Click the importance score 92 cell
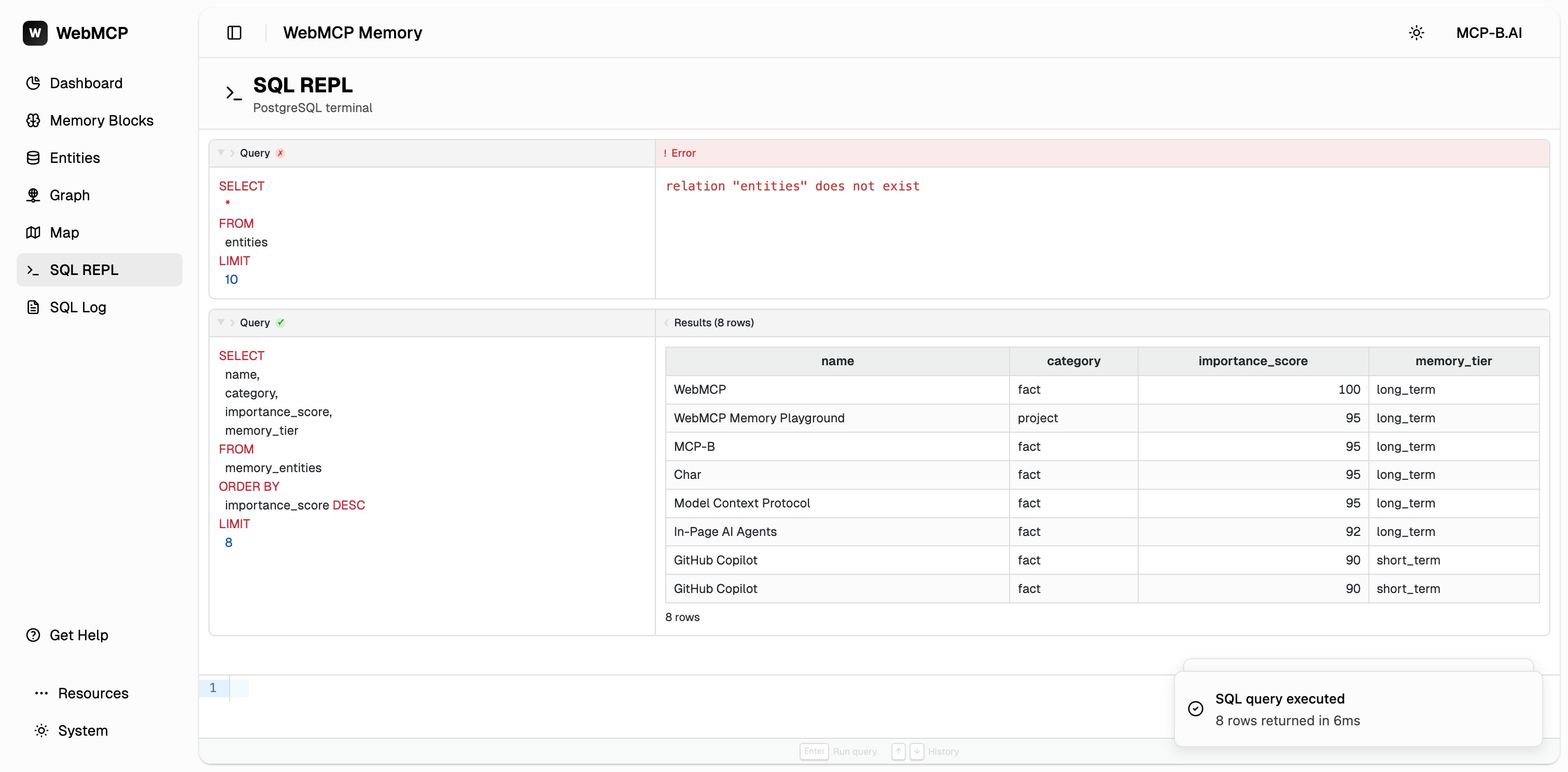 coord(1253,531)
